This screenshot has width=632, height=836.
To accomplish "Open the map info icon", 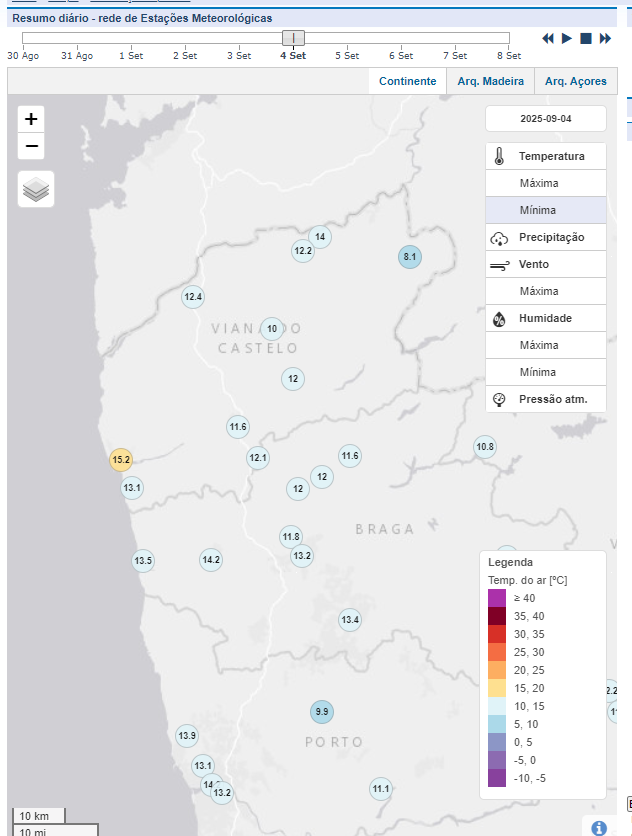I will pyautogui.click(x=599, y=827).
